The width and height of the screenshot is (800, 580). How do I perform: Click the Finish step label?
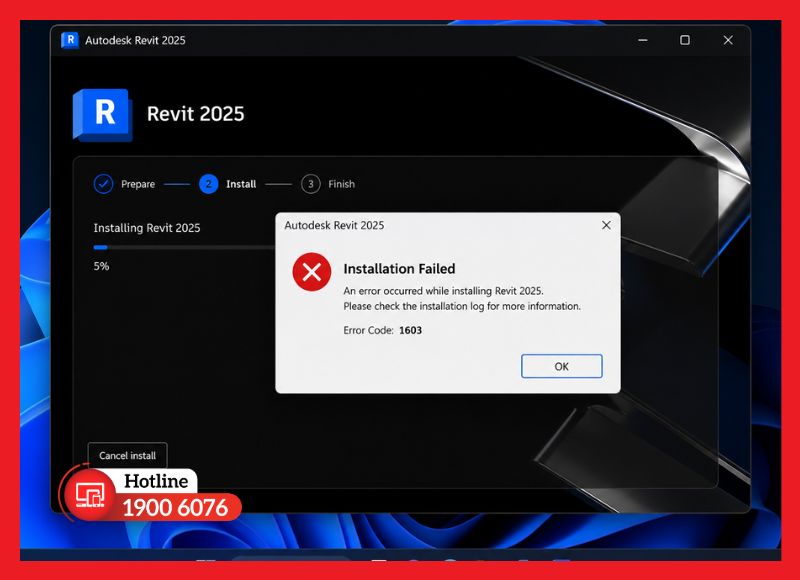[341, 184]
